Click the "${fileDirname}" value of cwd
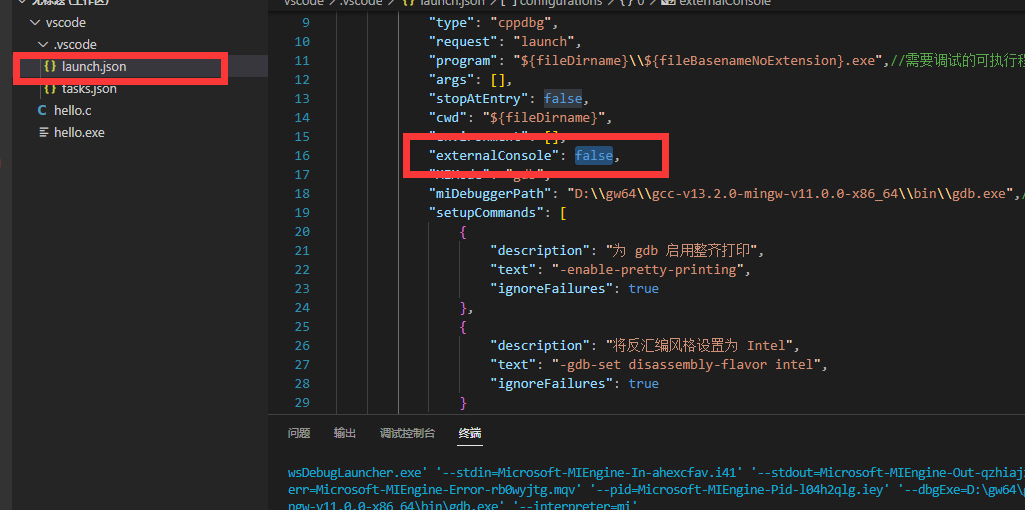The width and height of the screenshot is (1025, 510). [546, 118]
